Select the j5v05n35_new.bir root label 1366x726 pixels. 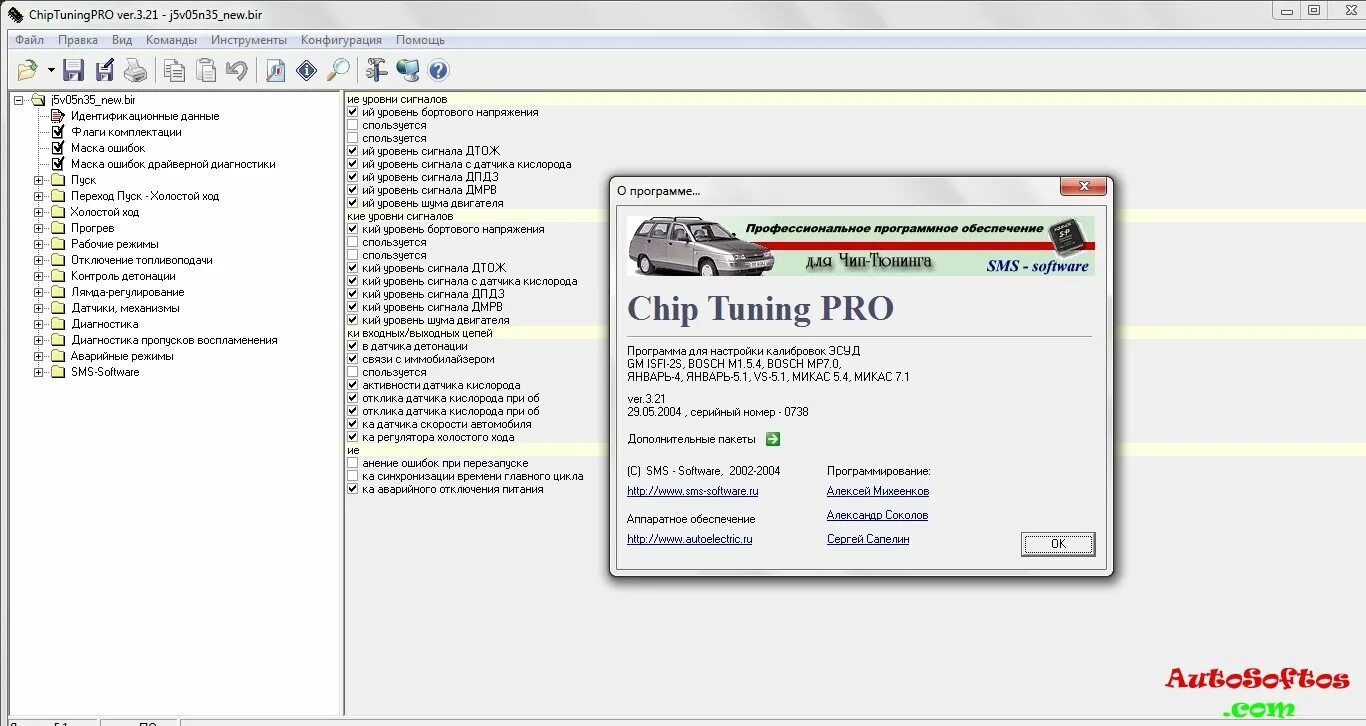tap(94, 100)
